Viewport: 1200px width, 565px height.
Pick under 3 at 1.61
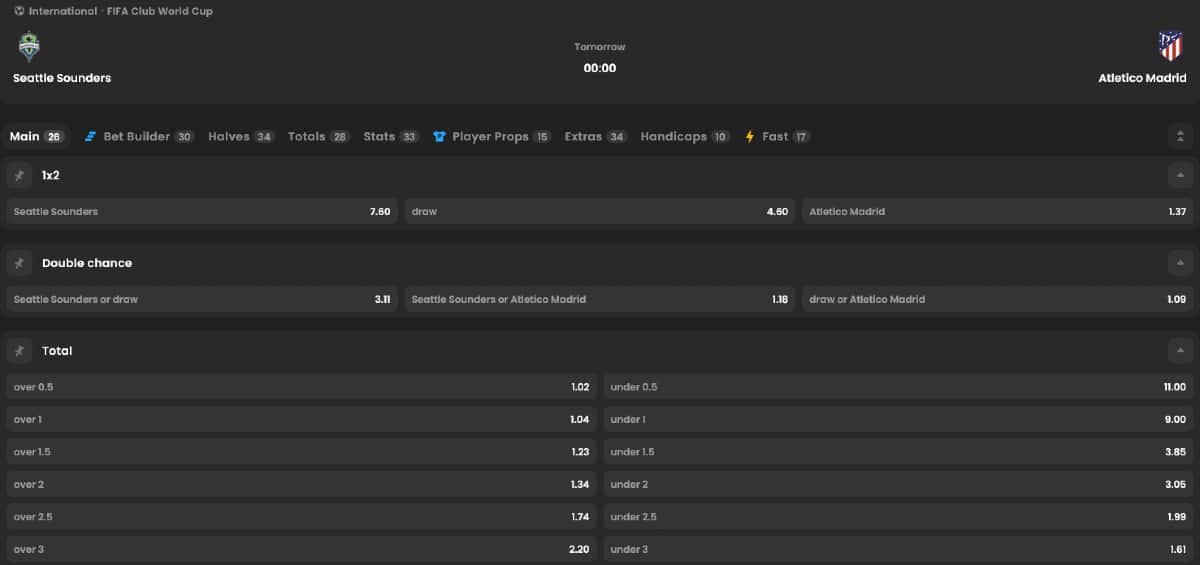click(899, 549)
